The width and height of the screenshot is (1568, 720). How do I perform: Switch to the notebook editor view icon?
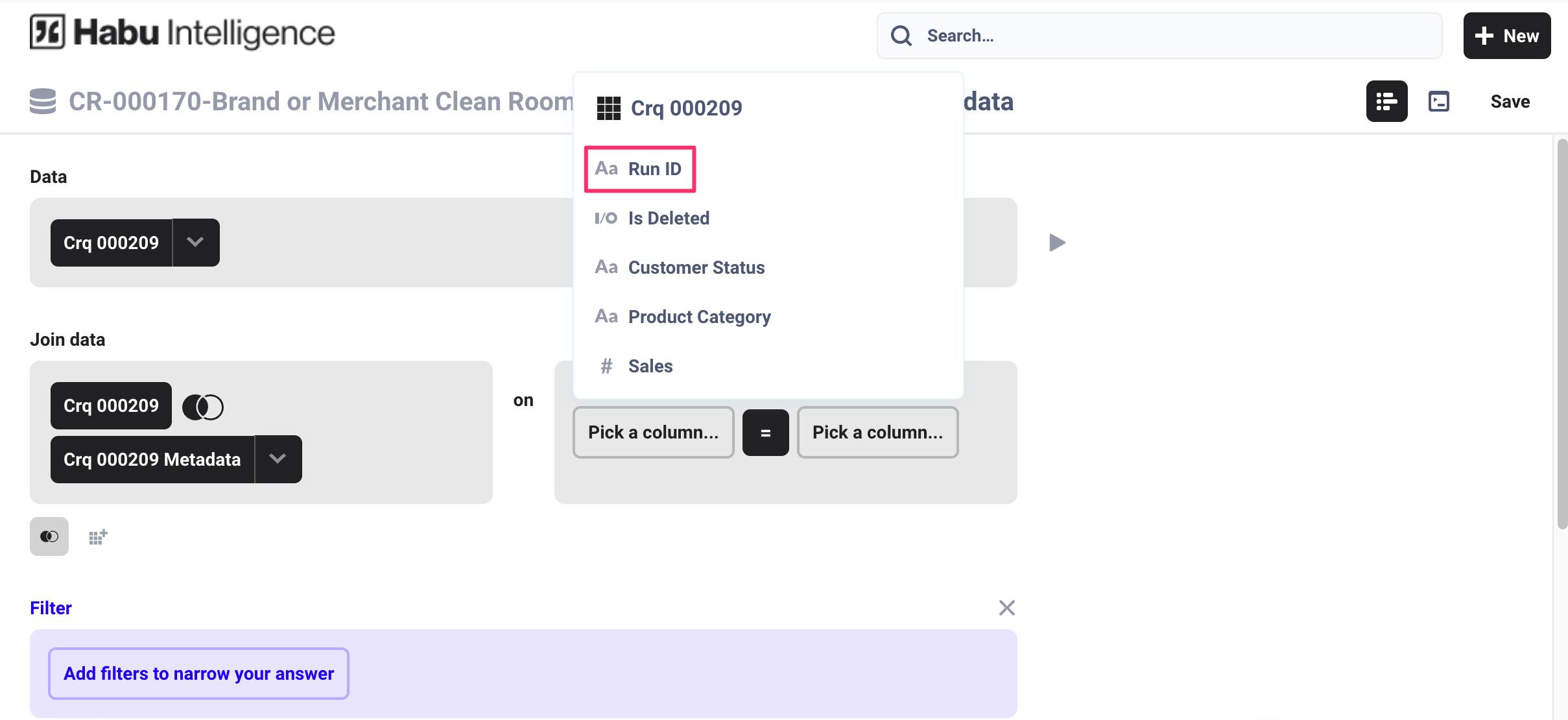[1386, 101]
